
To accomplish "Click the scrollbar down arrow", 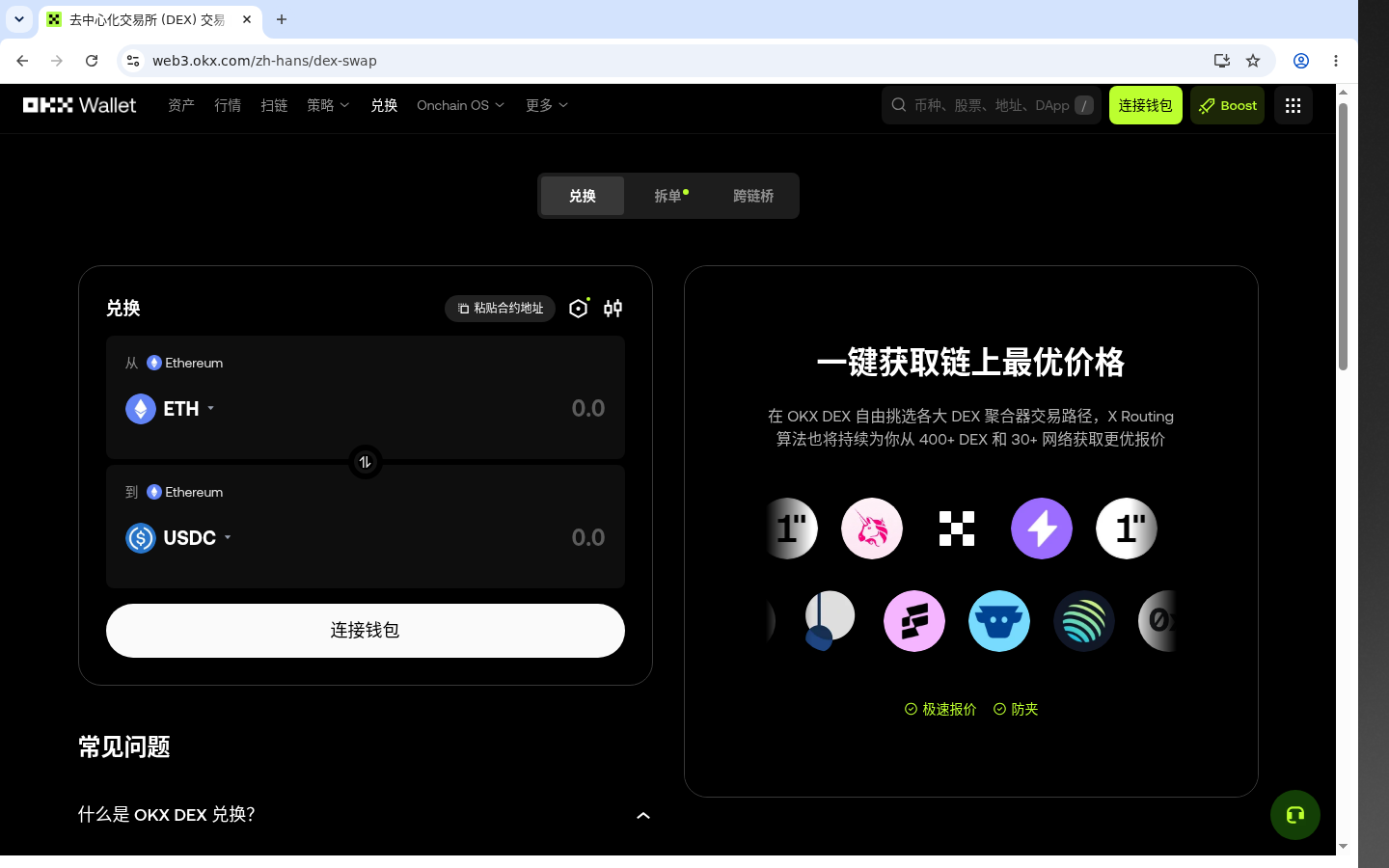I will (x=1343, y=847).
